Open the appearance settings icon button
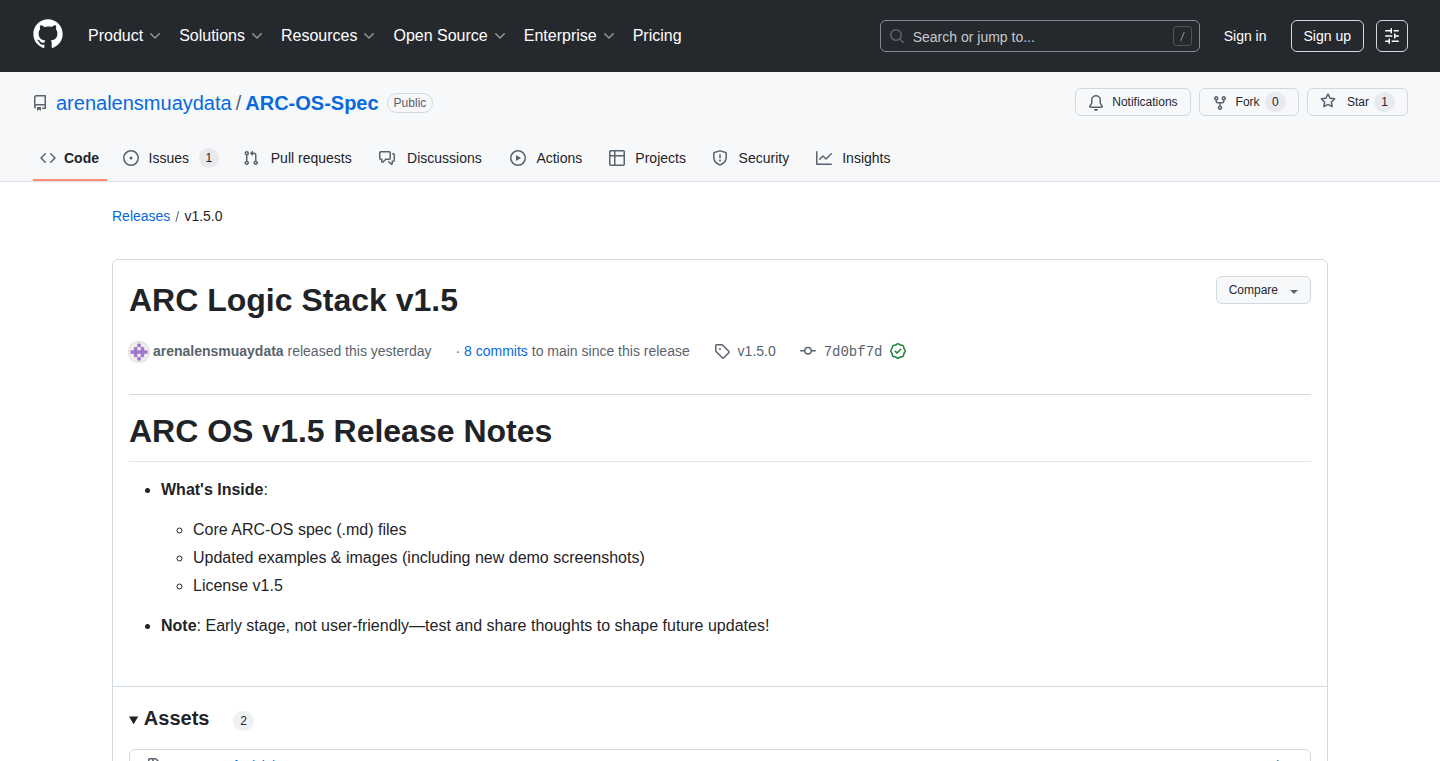This screenshot has width=1440, height=761. 1392,36
